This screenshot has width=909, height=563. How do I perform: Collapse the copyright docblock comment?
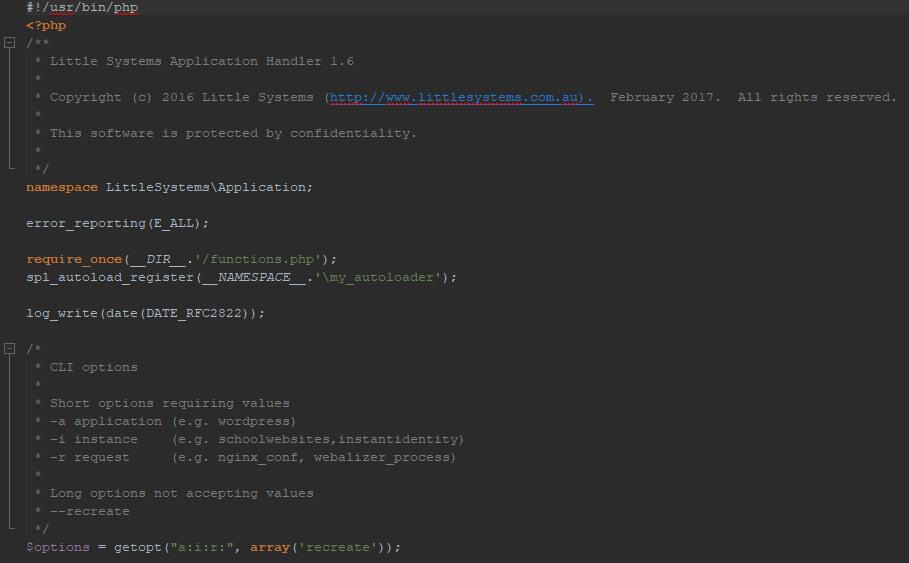[10, 43]
